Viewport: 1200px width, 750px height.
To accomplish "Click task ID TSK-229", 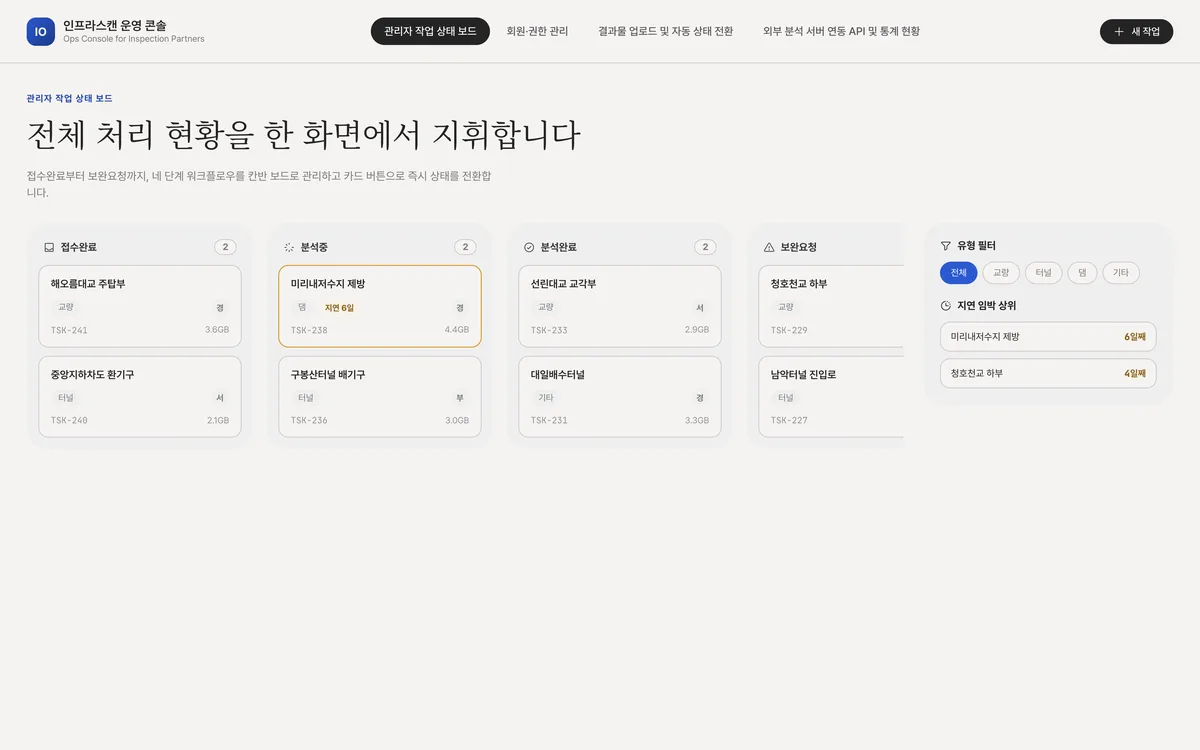I will tap(789, 330).
